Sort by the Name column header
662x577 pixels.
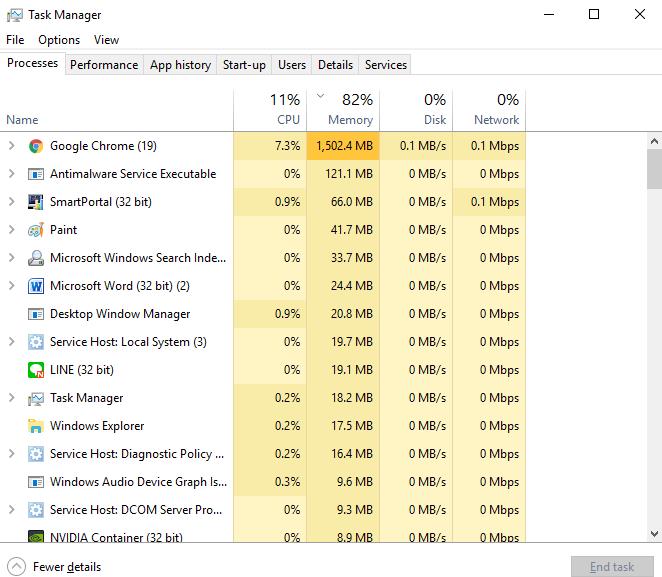(x=117, y=110)
